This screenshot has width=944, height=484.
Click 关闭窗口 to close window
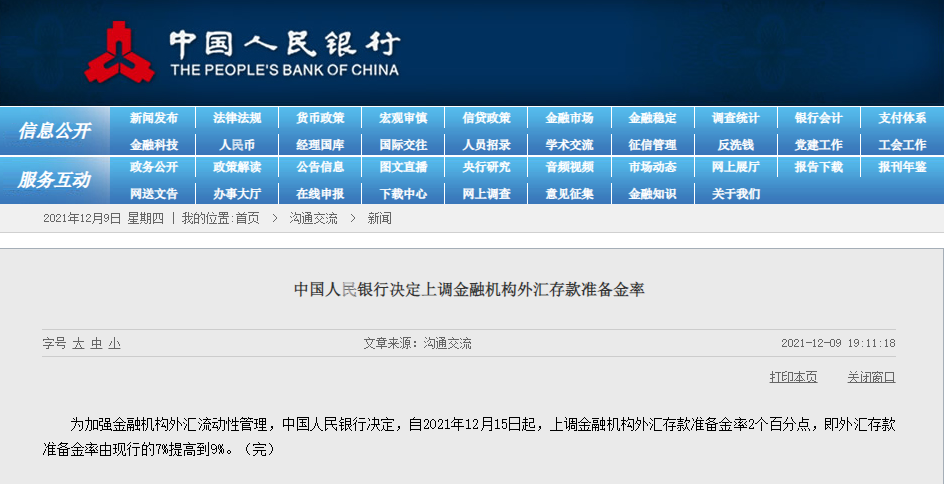(x=871, y=377)
